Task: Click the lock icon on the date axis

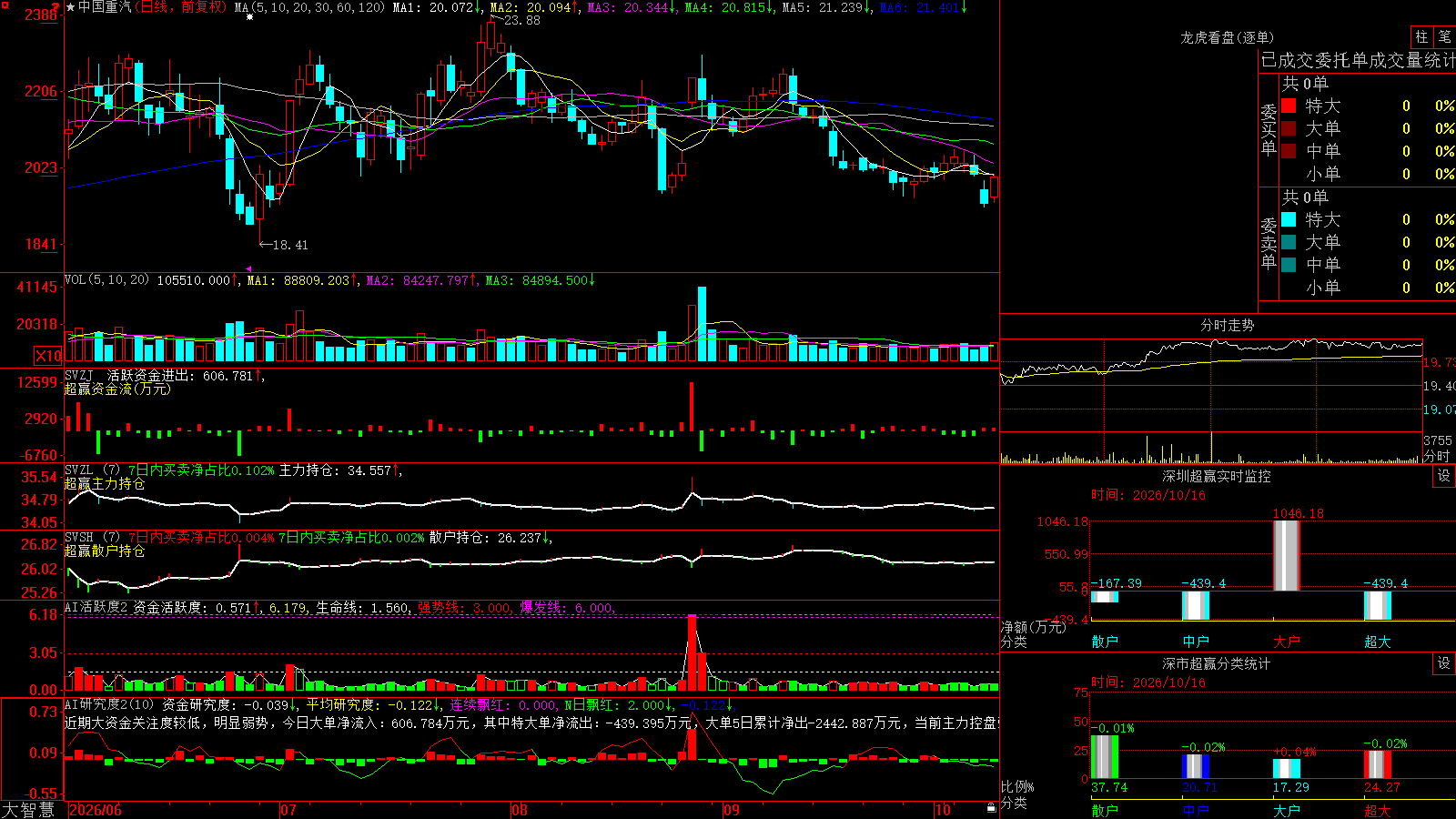Action: click(x=991, y=808)
